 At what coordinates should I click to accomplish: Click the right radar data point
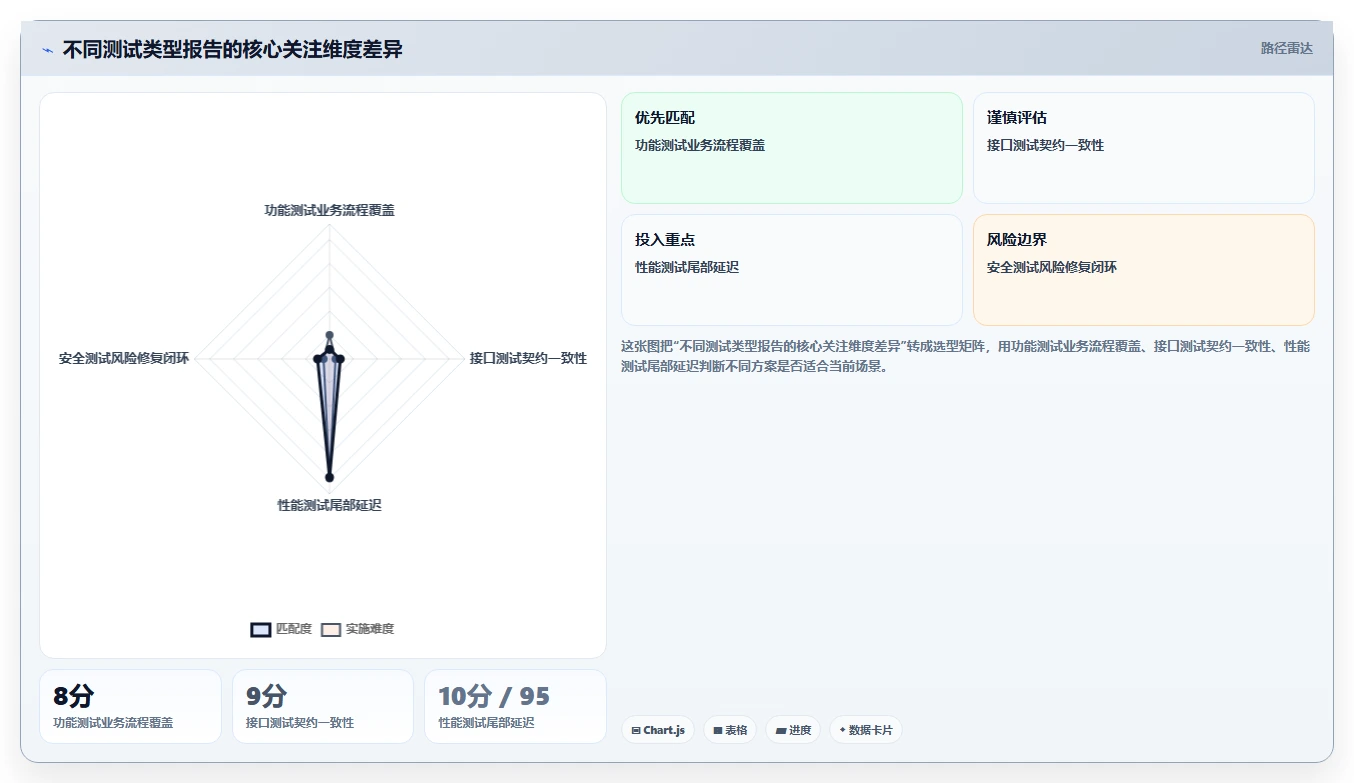[340, 359]
